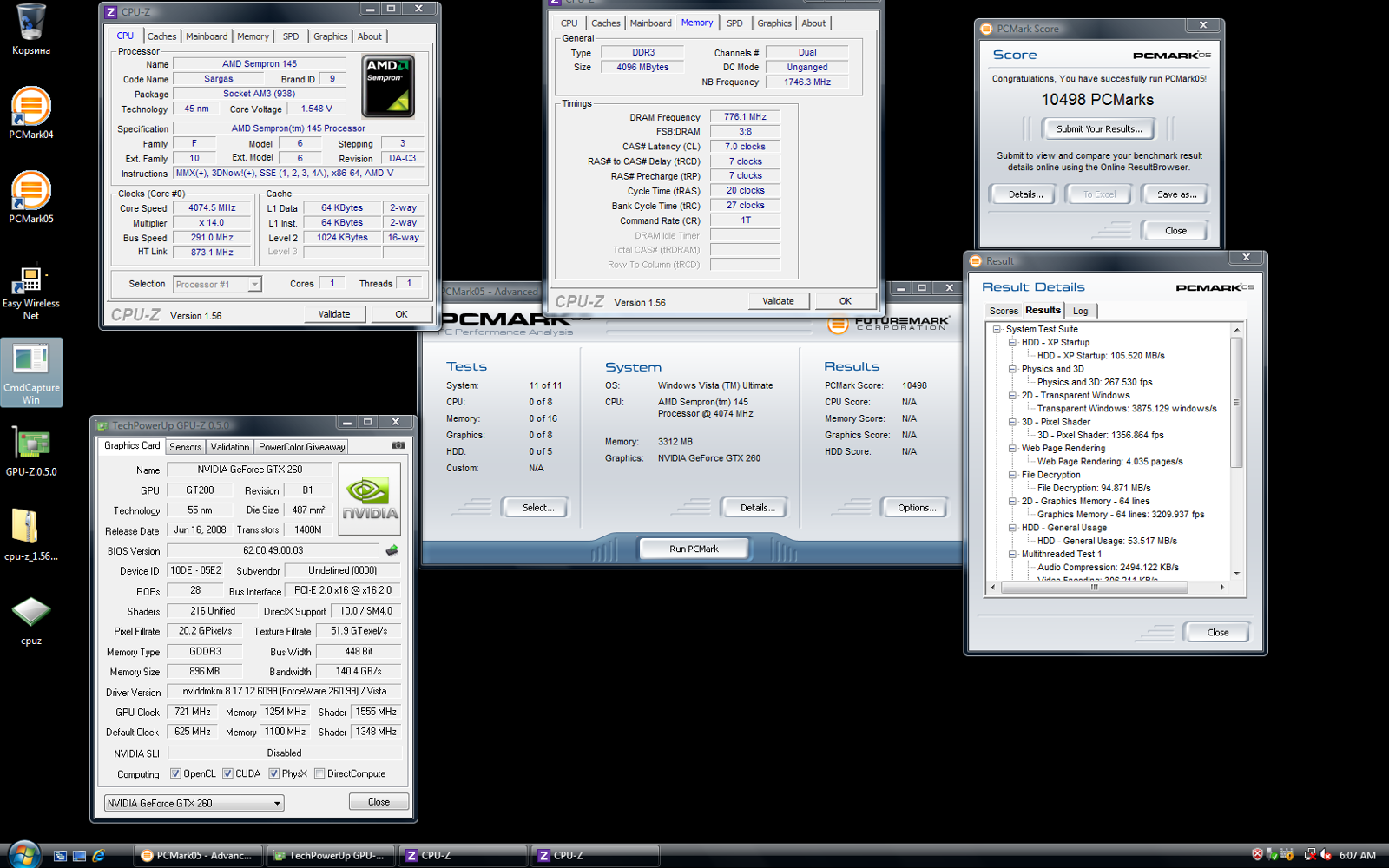Image resolution: width=1389 pixels, height=868 pixels.
Task: Click the Safely Remove Hardware tray icon
Action: click(x=1272, y=855)
